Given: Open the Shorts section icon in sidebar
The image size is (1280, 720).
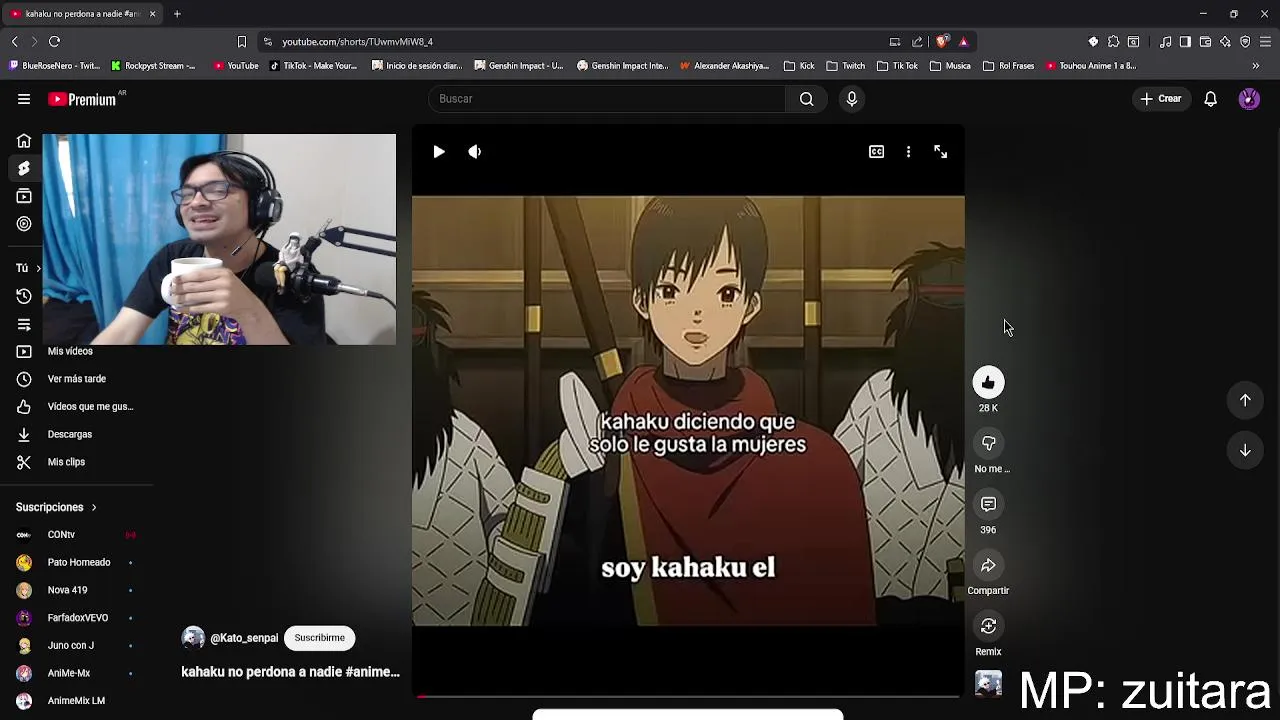Looking at the screenshot, I should 24,168.
